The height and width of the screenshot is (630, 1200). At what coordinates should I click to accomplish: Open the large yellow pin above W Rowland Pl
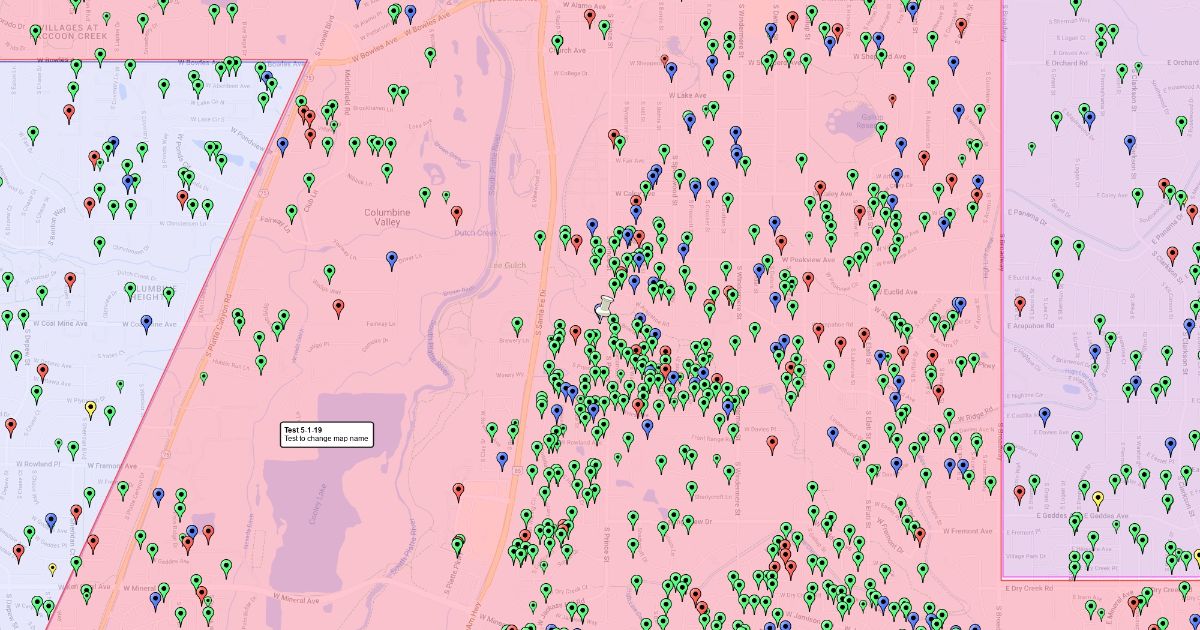pos(91,409)
